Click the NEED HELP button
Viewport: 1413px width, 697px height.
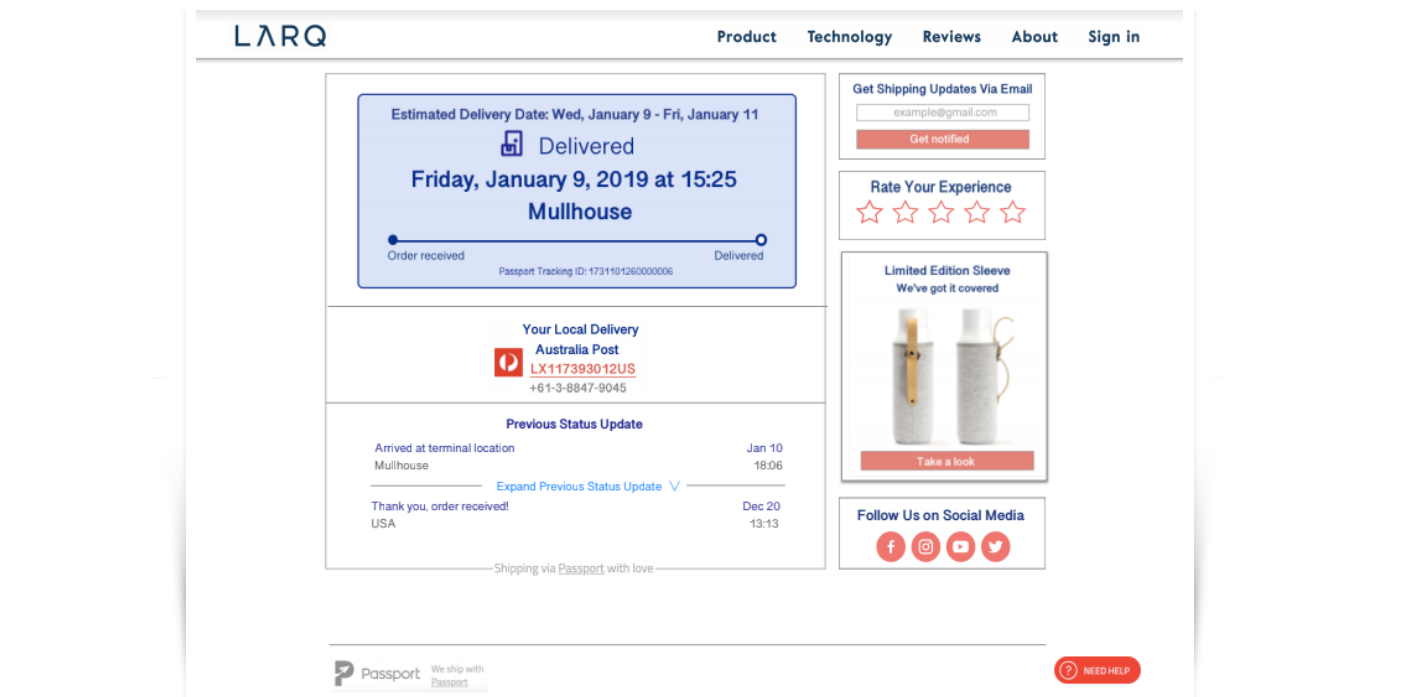click(1097, 670)
